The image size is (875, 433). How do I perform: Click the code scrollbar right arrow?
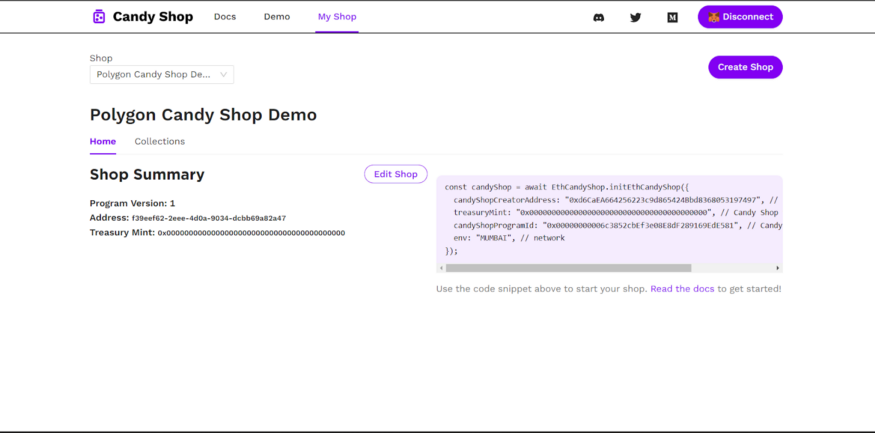[x=777, y=268]
